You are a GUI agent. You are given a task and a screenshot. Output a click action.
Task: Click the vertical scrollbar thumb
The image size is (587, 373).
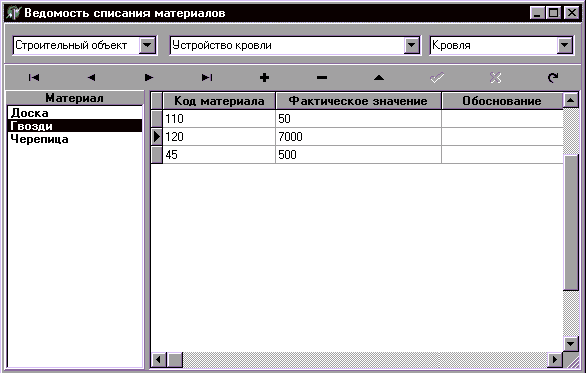571,222
